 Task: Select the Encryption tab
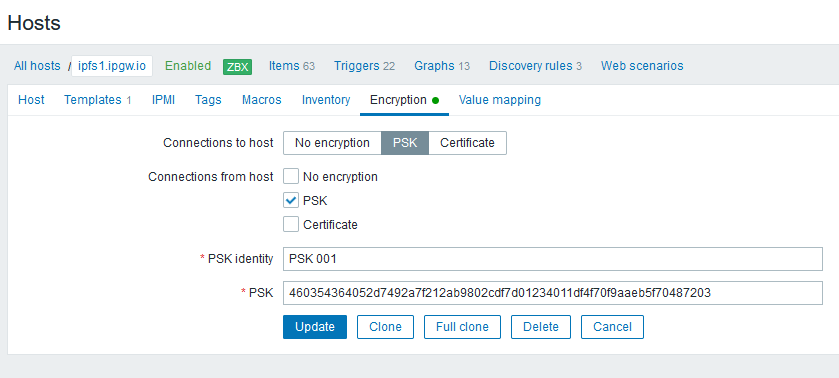405,100
